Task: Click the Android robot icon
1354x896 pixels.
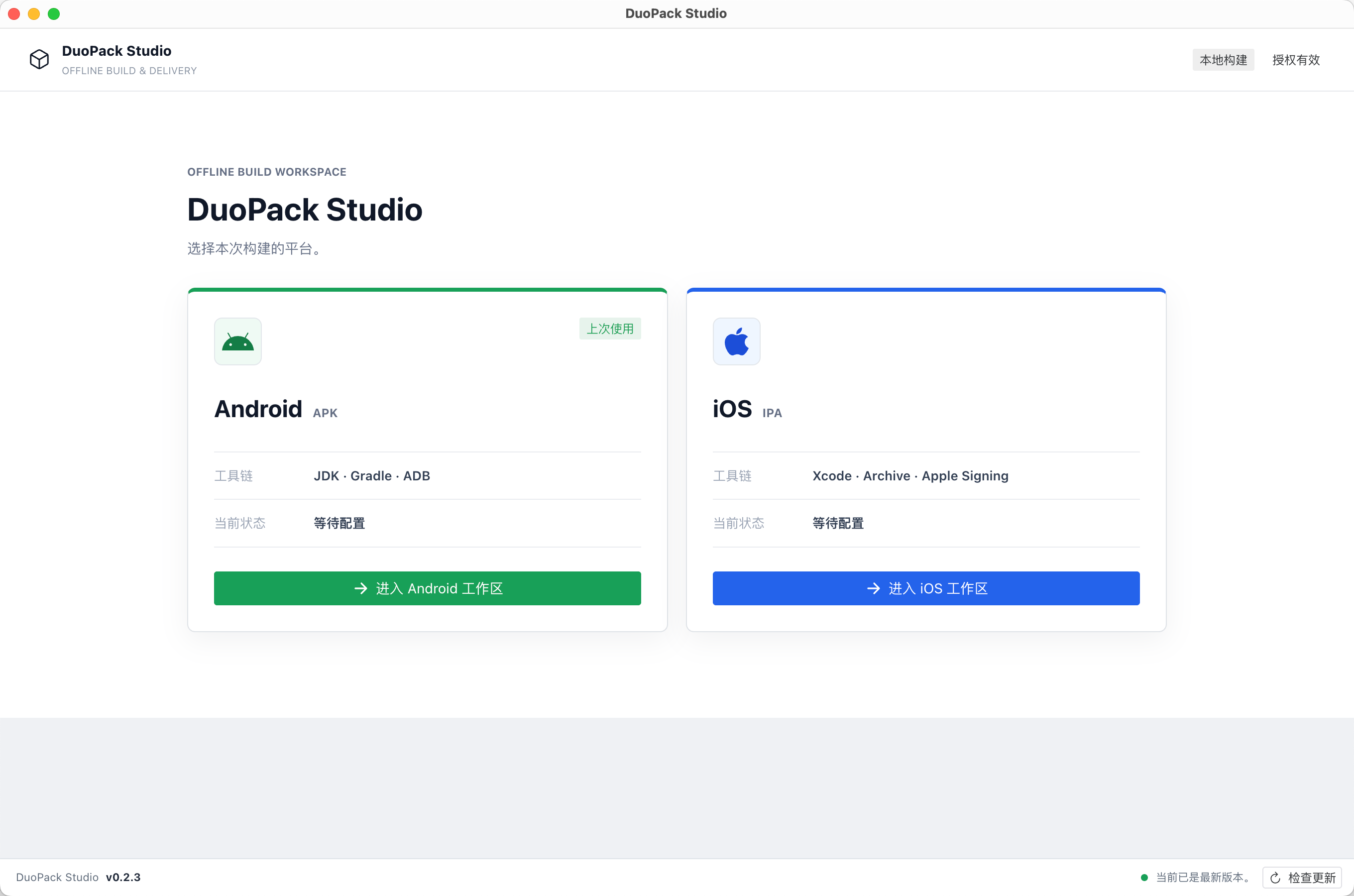Action: point(237,341)
